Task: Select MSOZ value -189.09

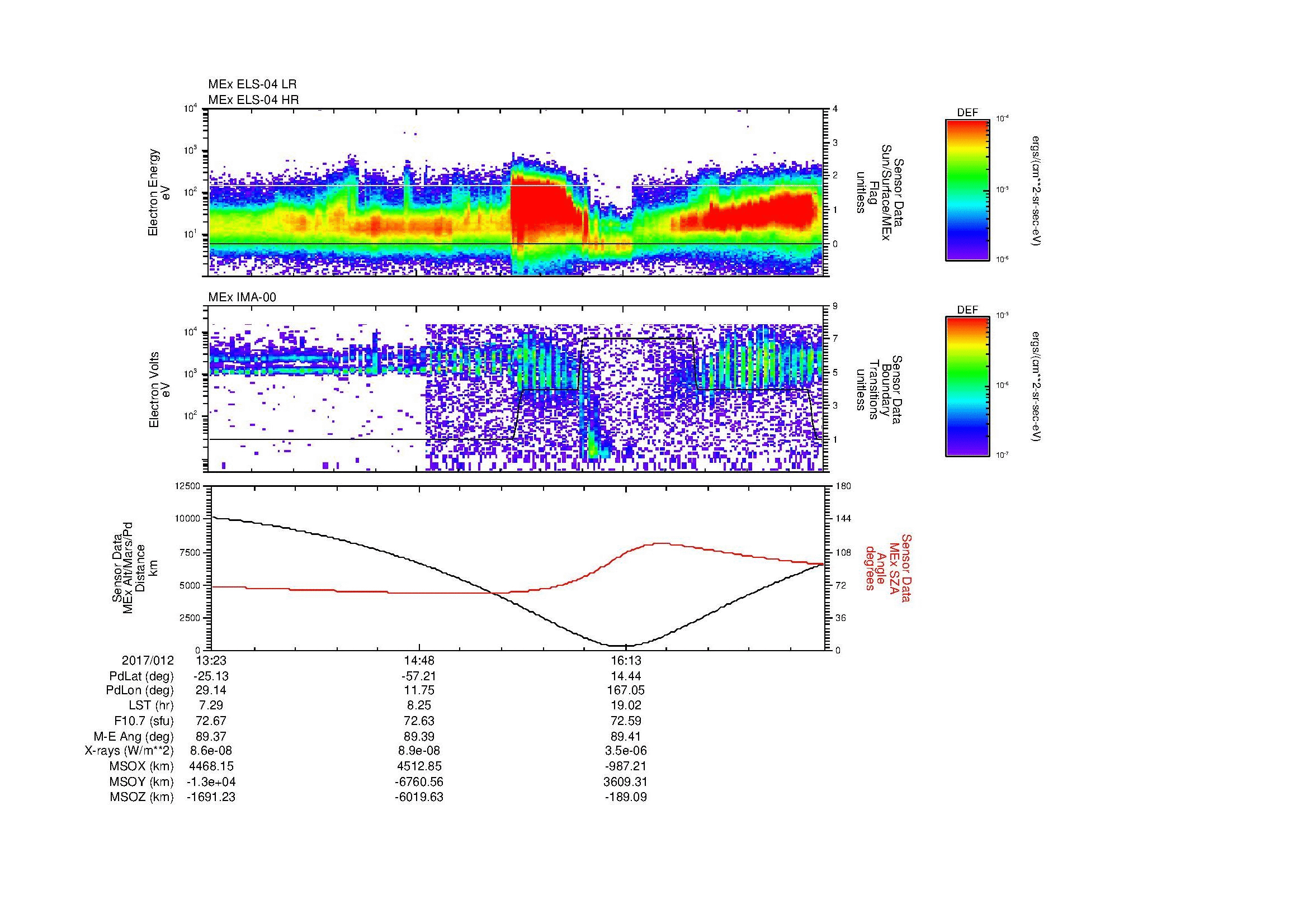Action: click(626, 797)
